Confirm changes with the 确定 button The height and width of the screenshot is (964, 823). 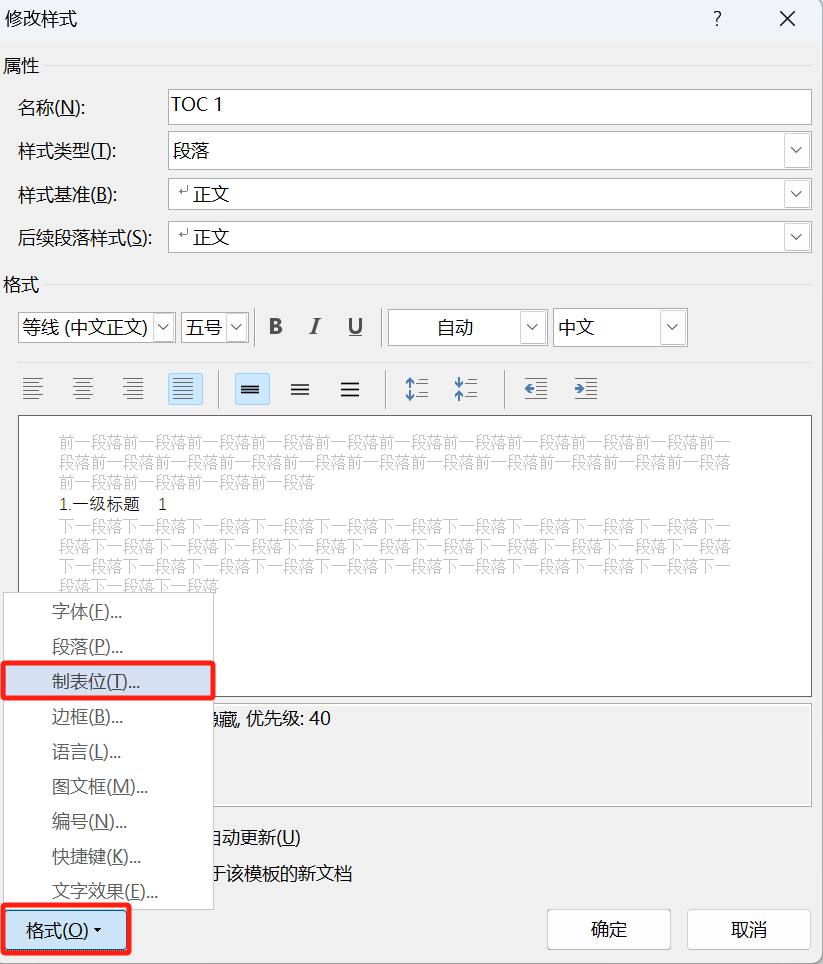tap(607, 929)
